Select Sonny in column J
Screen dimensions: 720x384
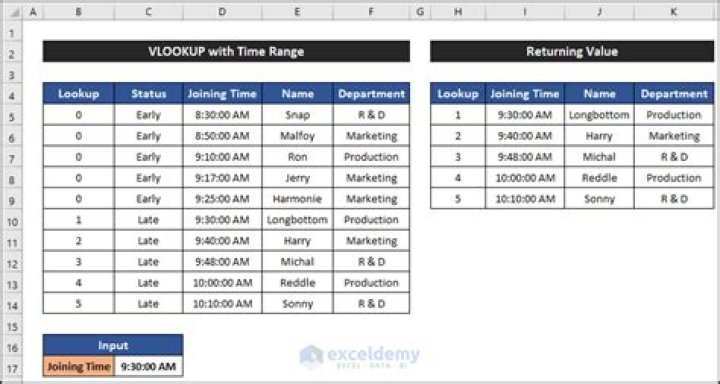[x=599, y=198]
